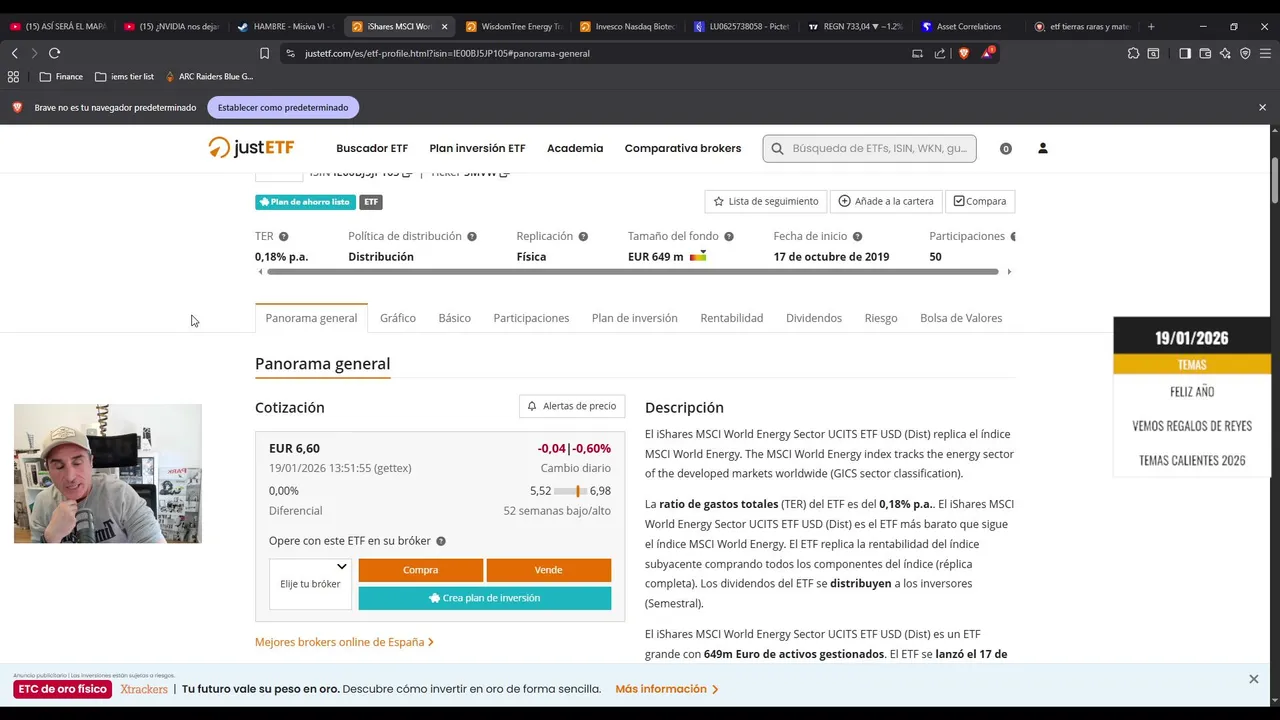1280x720 pixels.
Task: Open the browser extensions puzzle icon
Action: [x=1133, y=53]
